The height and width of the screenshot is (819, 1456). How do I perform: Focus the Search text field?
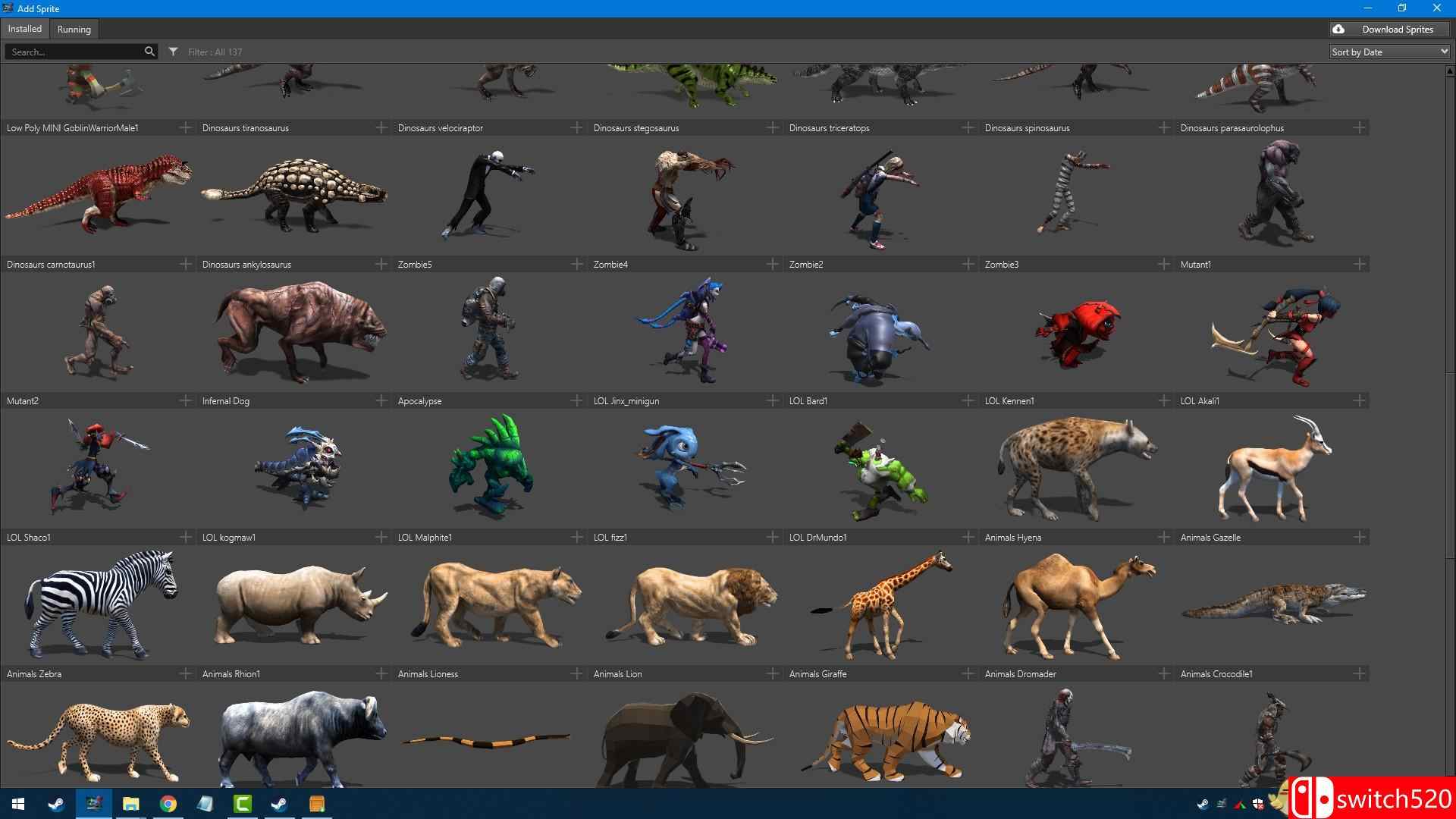tap(74, 52)
